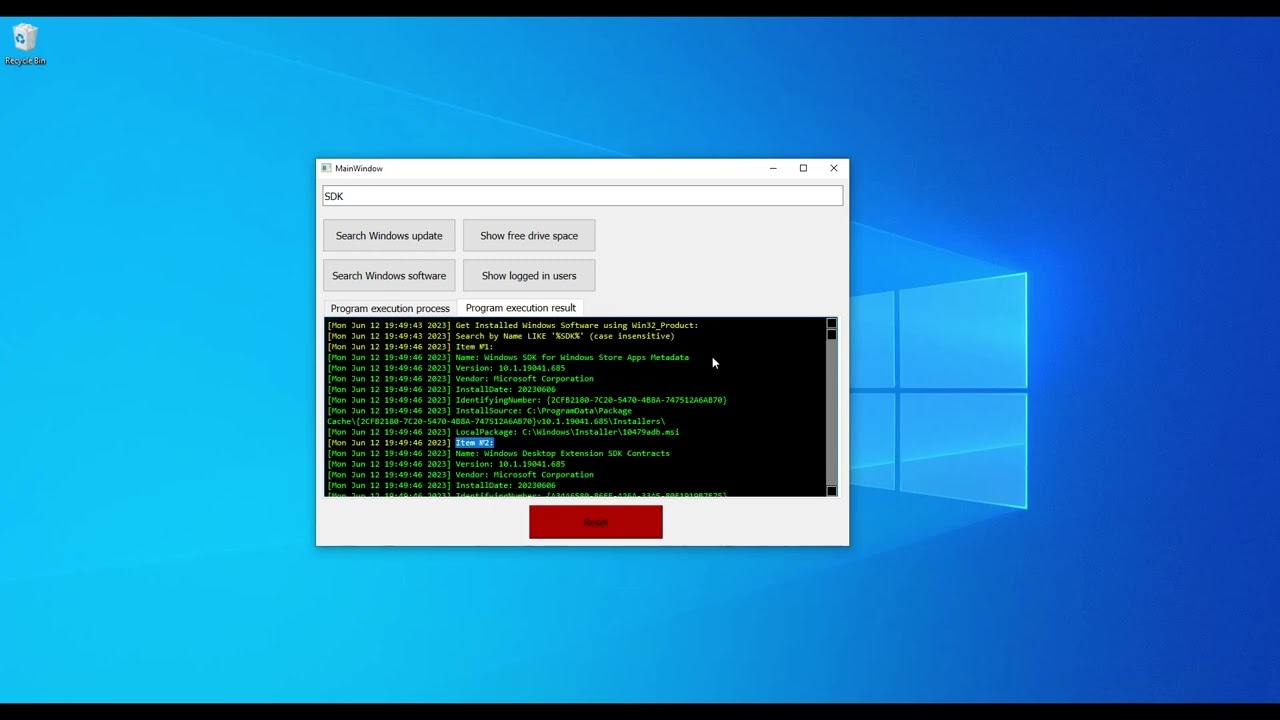Click the Show logged in users button
The height and width of the screenshot is (720, 1280).
click(529, 276)
